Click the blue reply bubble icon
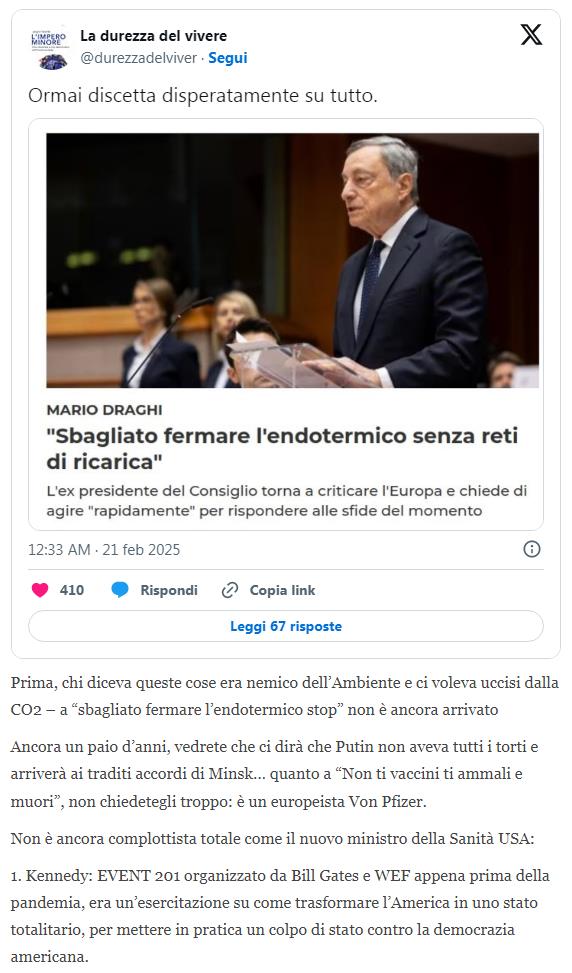Viewport: 572px width, 973px height. 120,590
